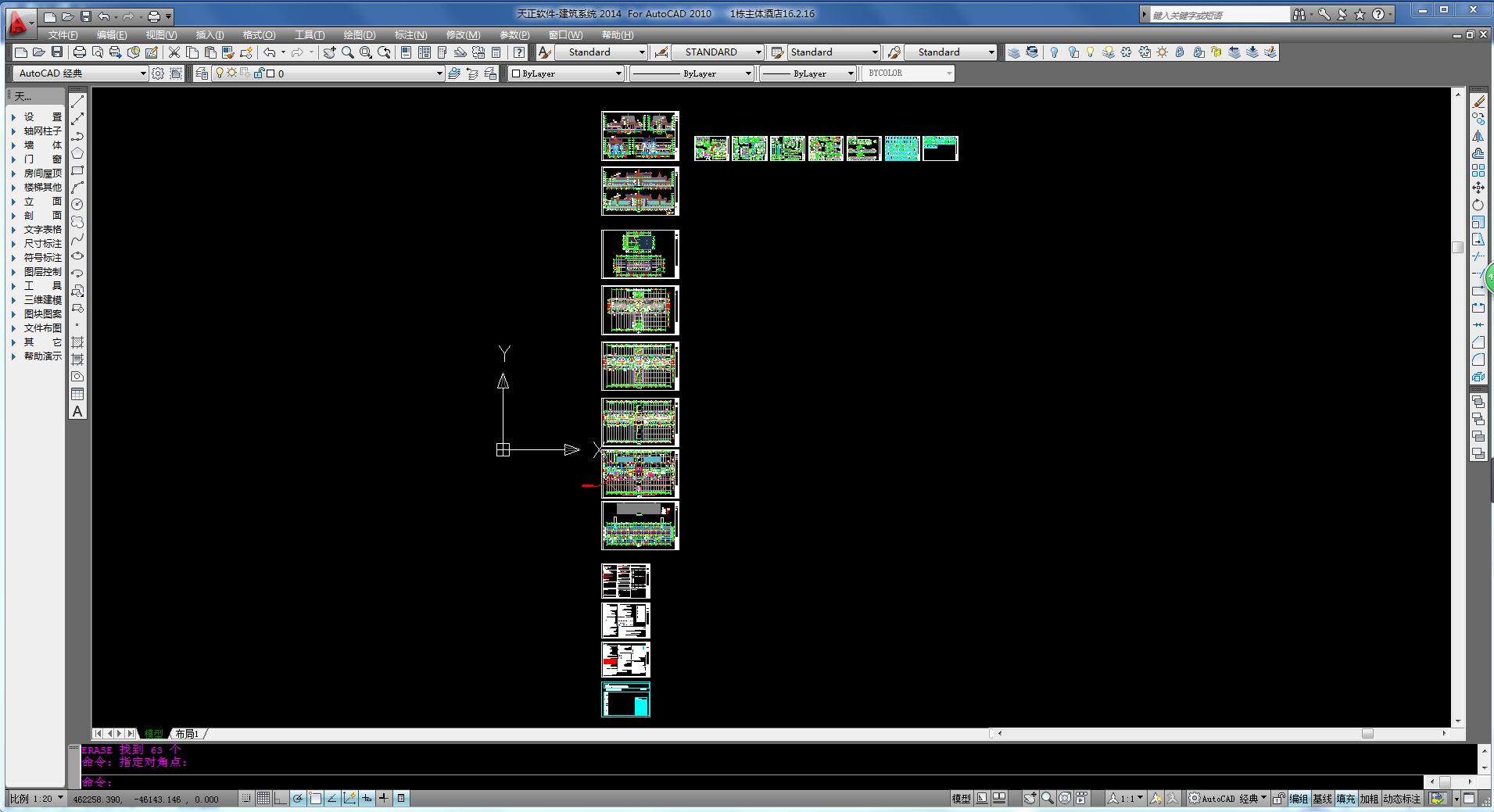
Task: Click the Plot/Print icon
Action: pyautogui.click(x=79, y=52)
